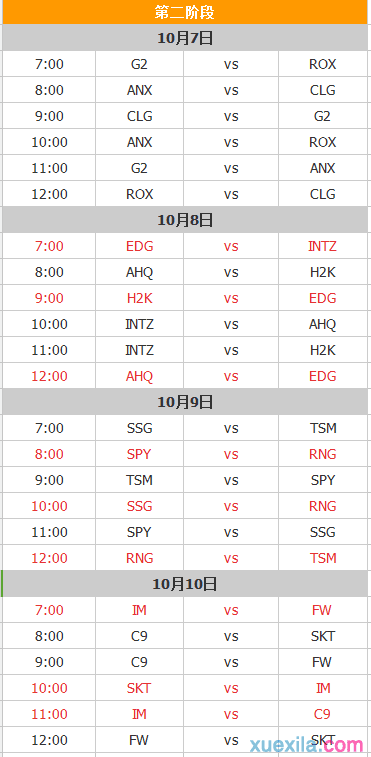The image size is (371, 757).
Task: Click the vs cell between C9 and SKT
Action: tap(231, 636)
